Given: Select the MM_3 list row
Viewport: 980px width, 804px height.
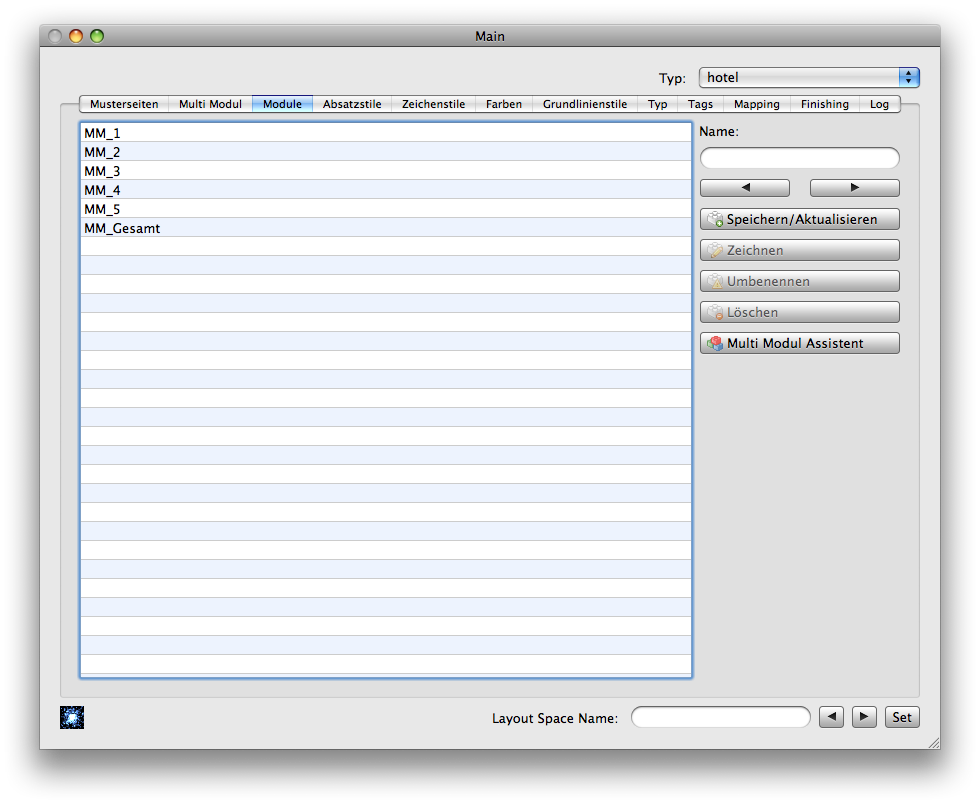Looking at the screenshot, I should (x=386, y=171).
